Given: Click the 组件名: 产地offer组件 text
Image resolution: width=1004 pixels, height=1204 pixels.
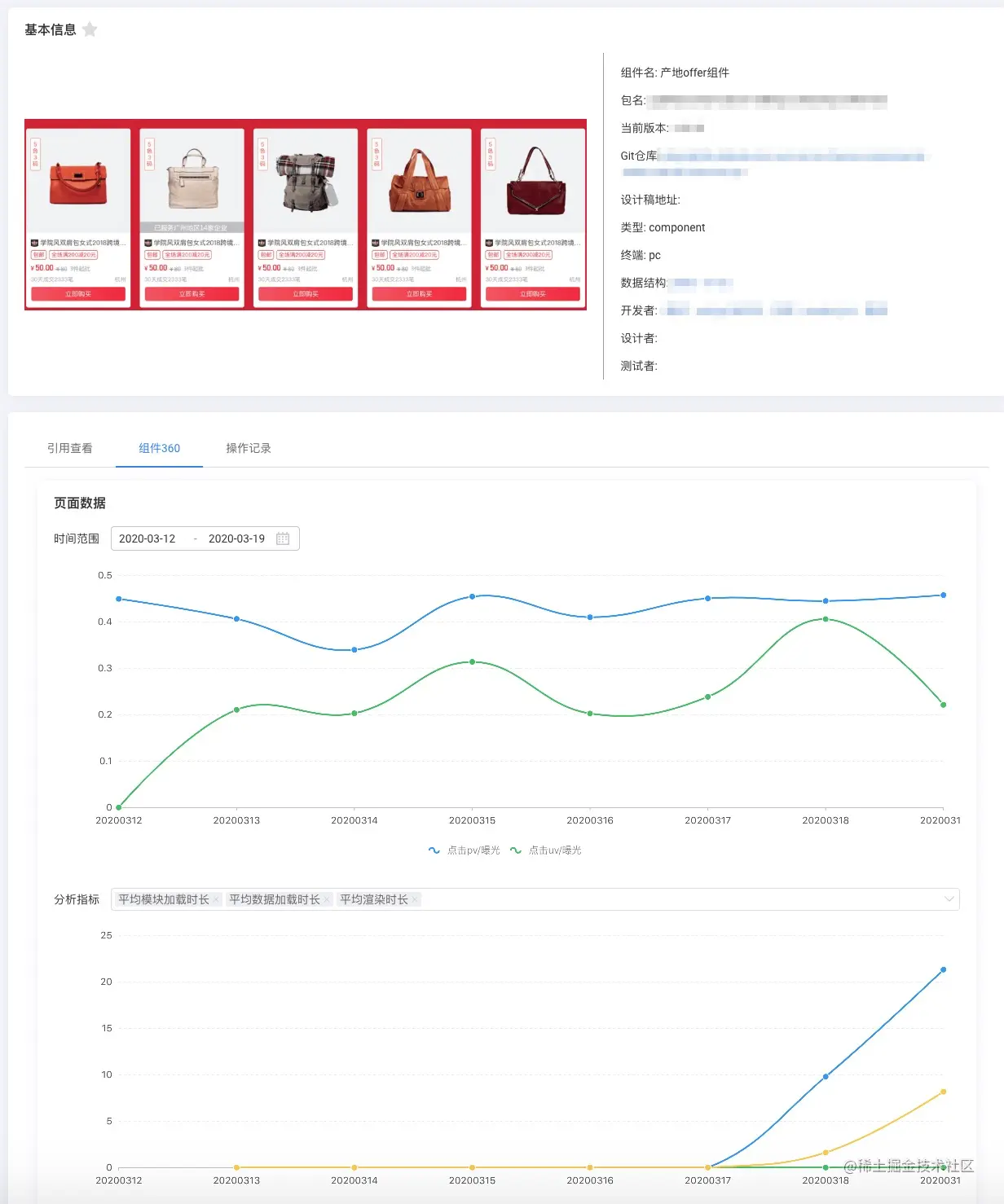Looking at the screenshot, I should tap(675, 73).
